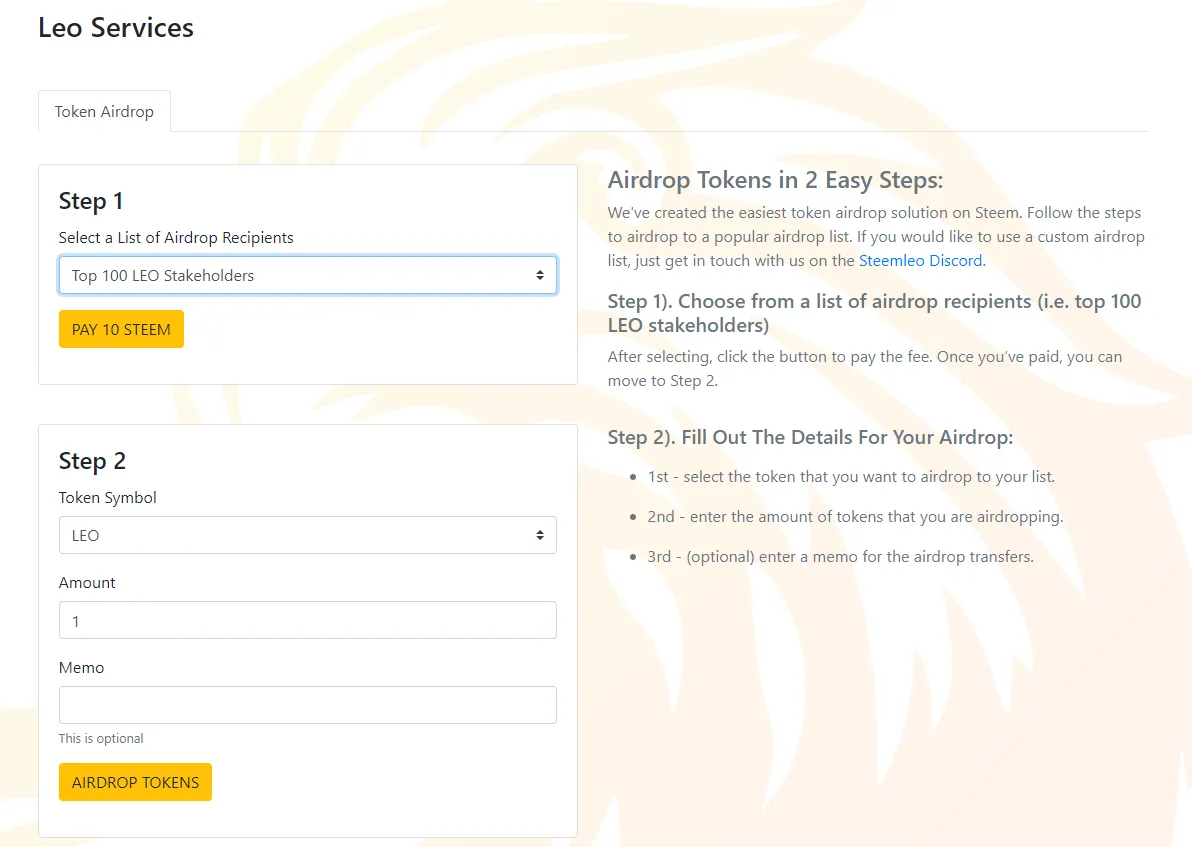Click the PAY 10 STEEM button

tap(122, 329)
